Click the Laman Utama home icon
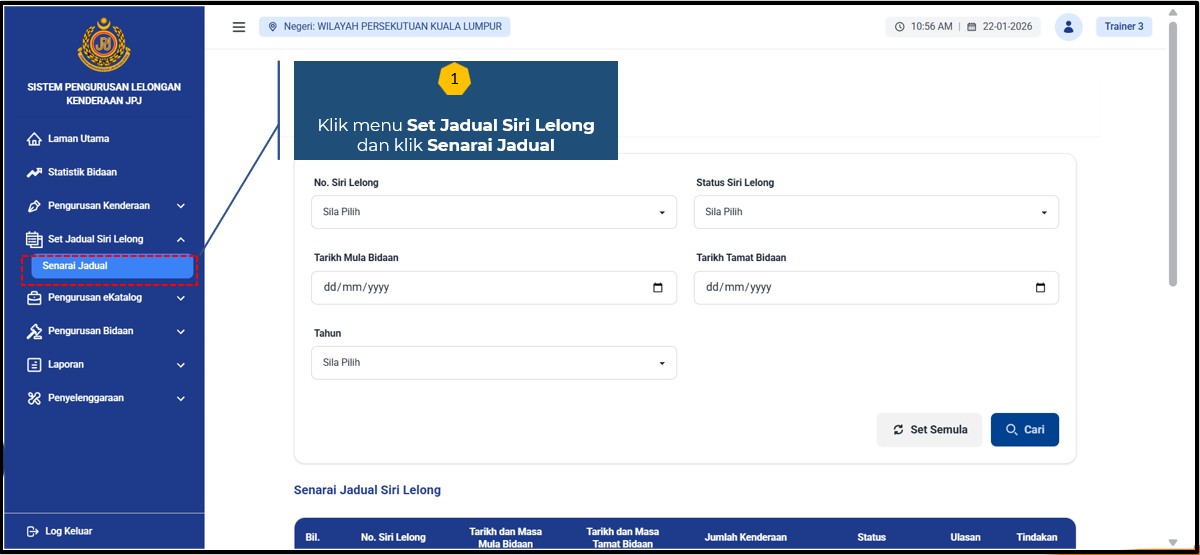 (34, 139)
